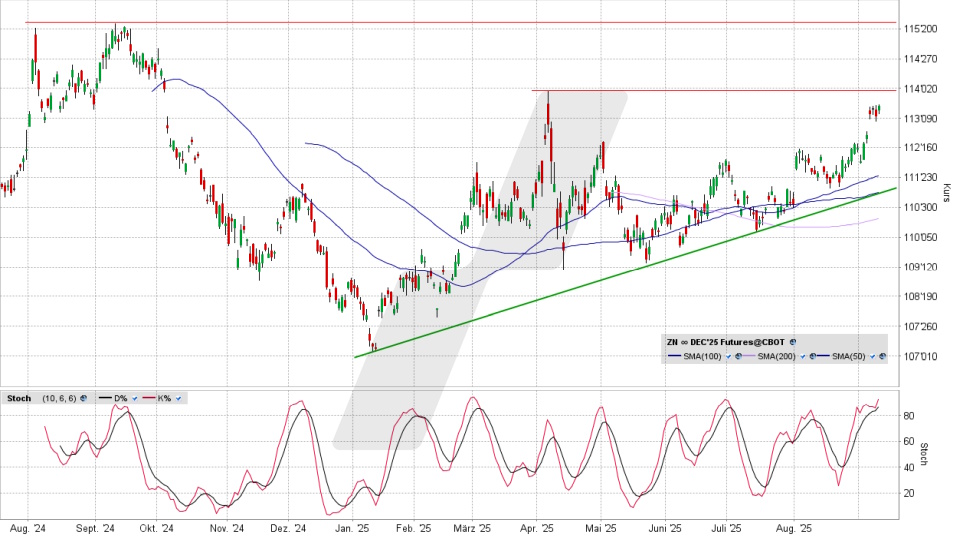Click the 108'190 price axis label
Viewport: 960px width, 540px height.
tap(920, 296)
